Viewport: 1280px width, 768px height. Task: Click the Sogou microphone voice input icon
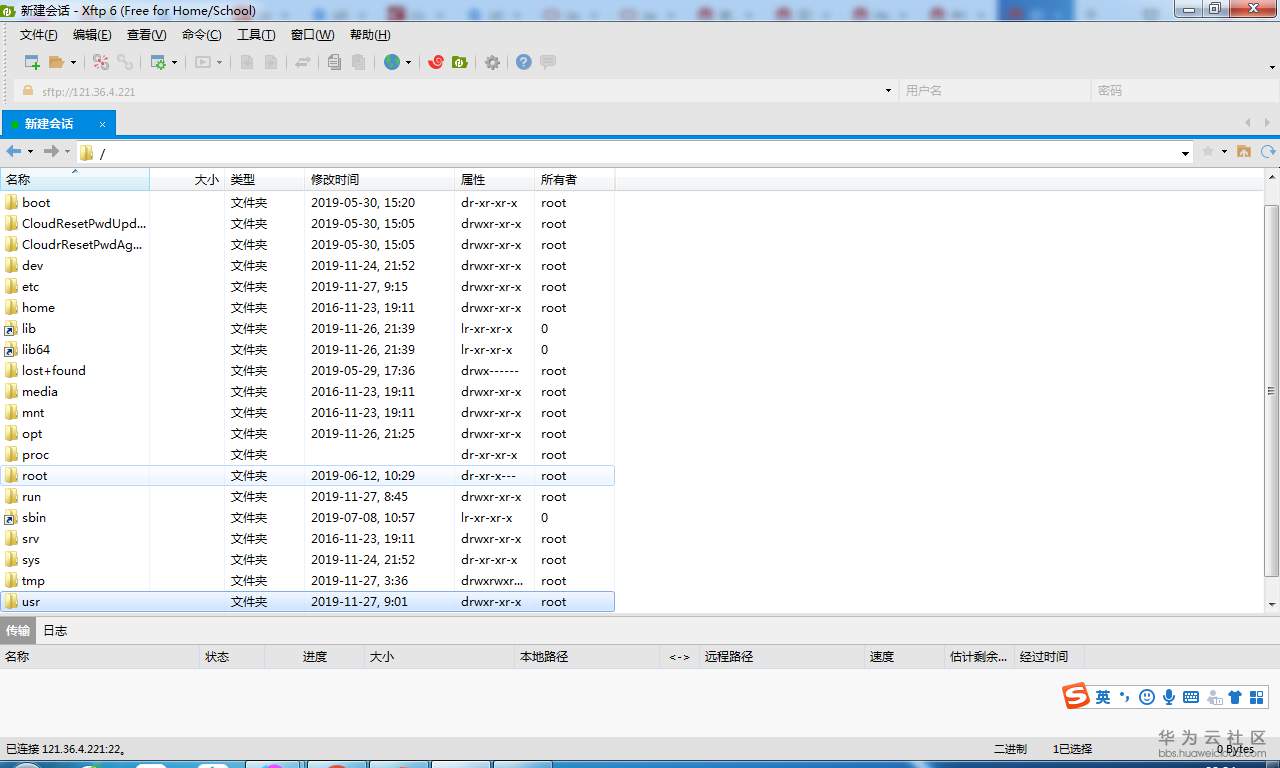pyautogui.click(x=1169, y=697)
